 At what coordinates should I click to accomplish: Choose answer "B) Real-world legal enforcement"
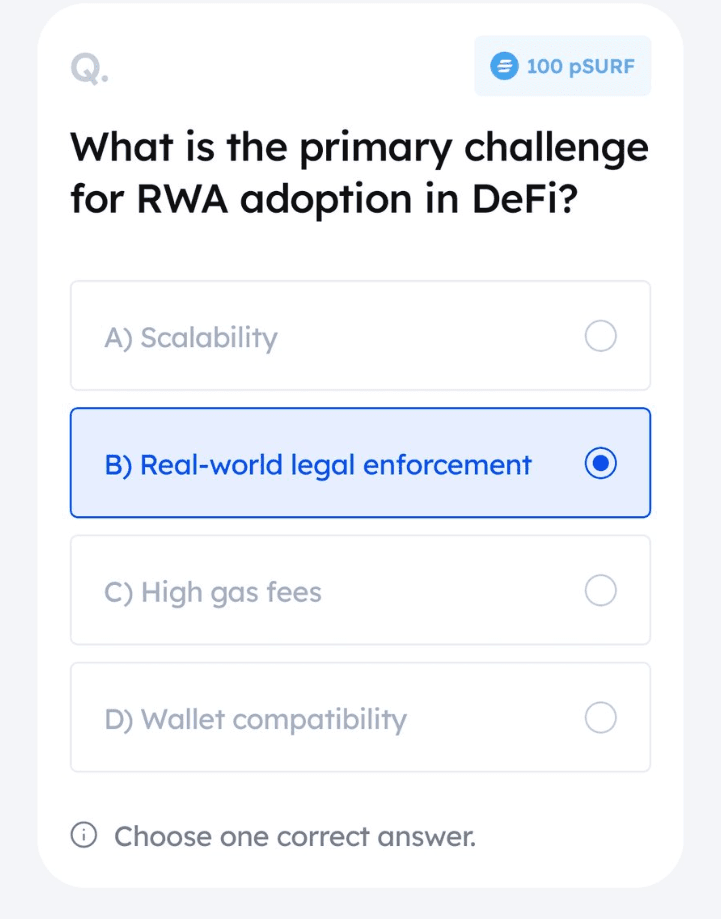coord(359,463)
